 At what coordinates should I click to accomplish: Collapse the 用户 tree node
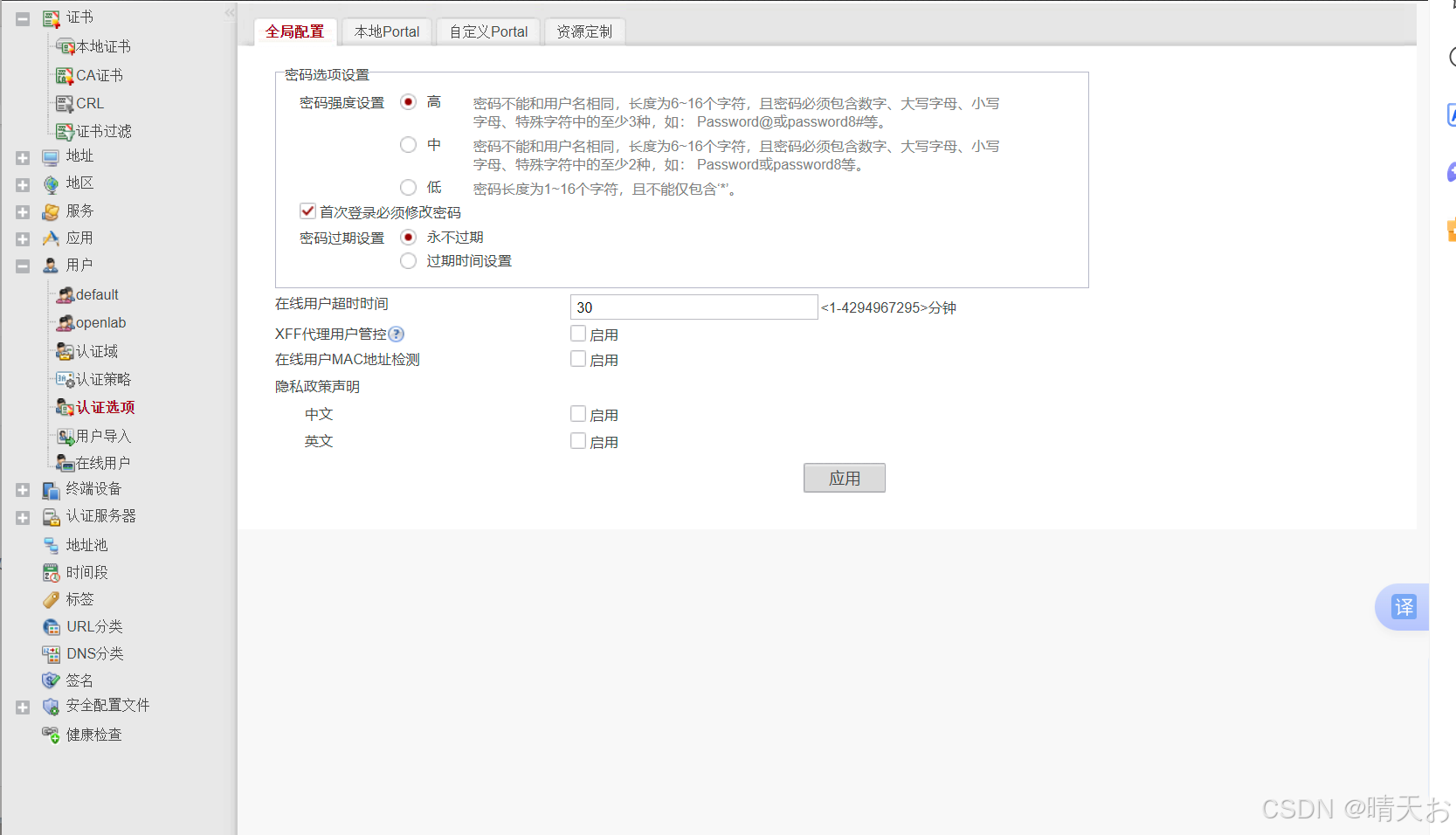tap(23, 266)
